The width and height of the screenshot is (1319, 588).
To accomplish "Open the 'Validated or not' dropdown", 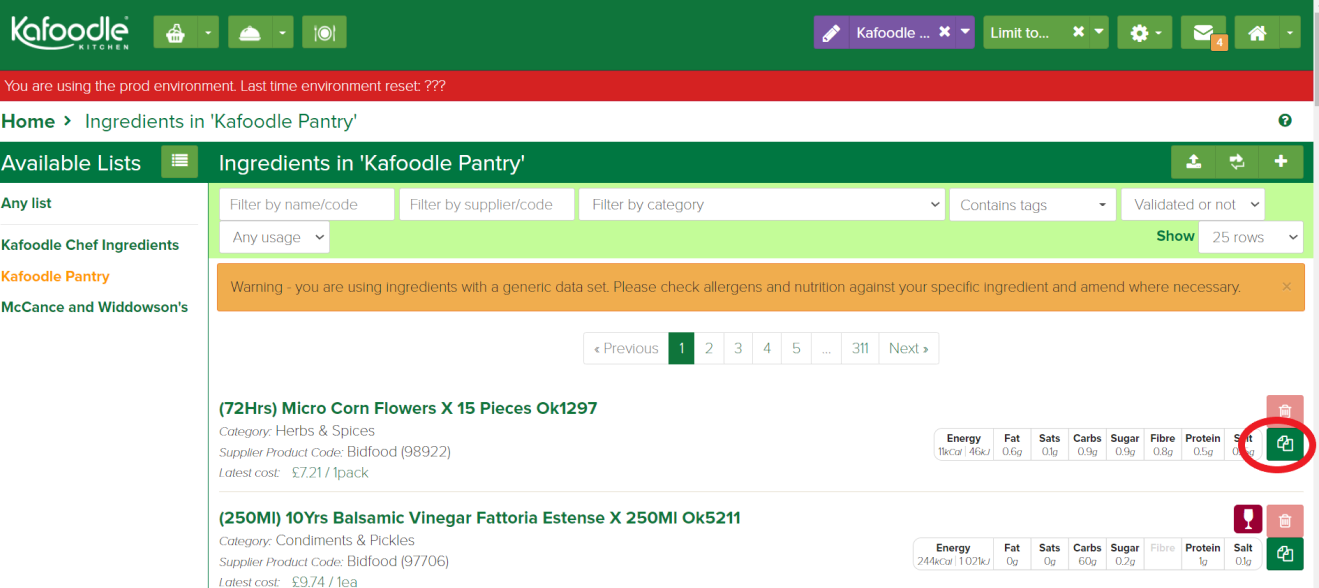I will click(1193, 204).
